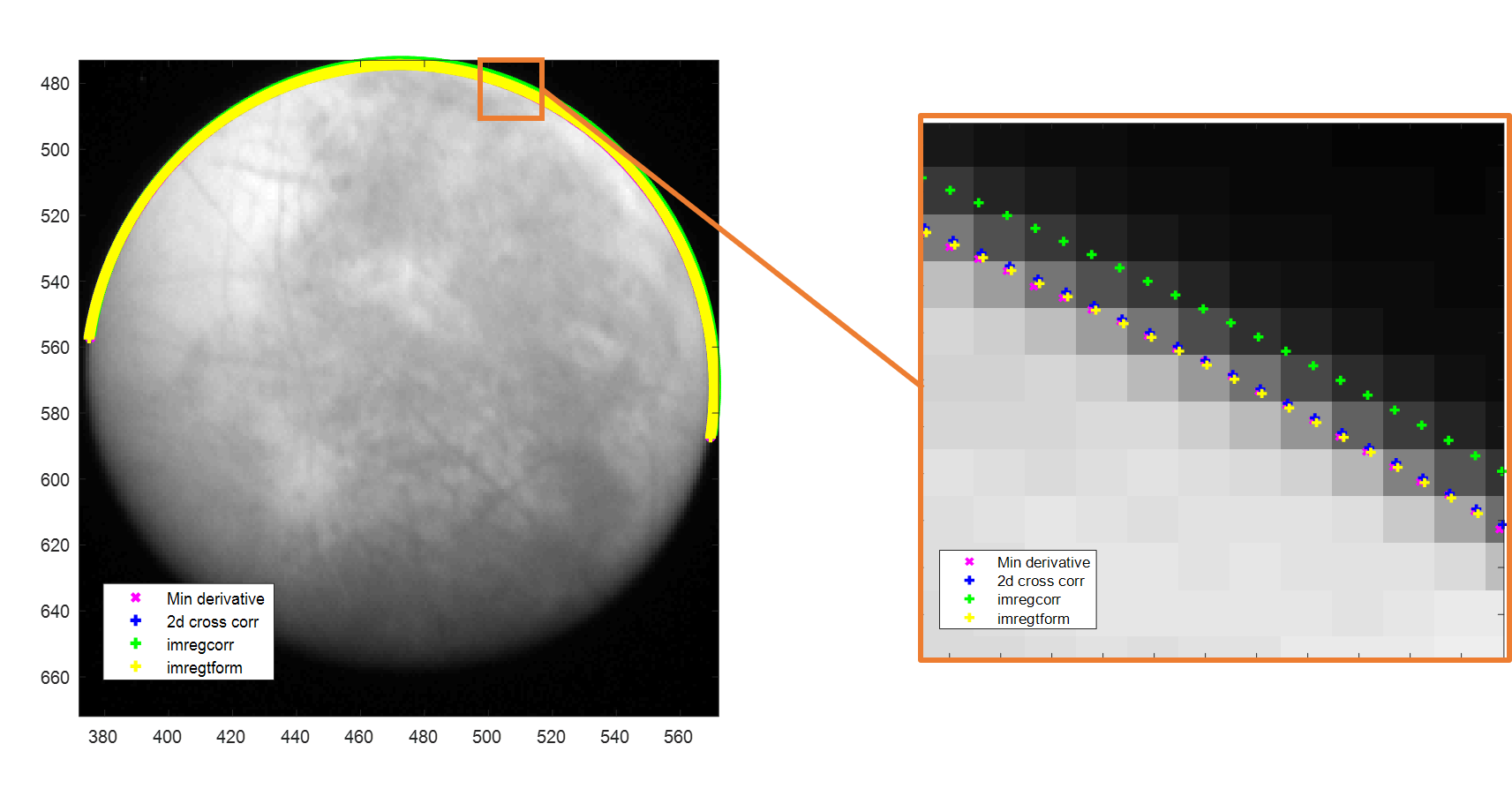
Task: Click y-axis tick label 520
Action: coord(55,216)
